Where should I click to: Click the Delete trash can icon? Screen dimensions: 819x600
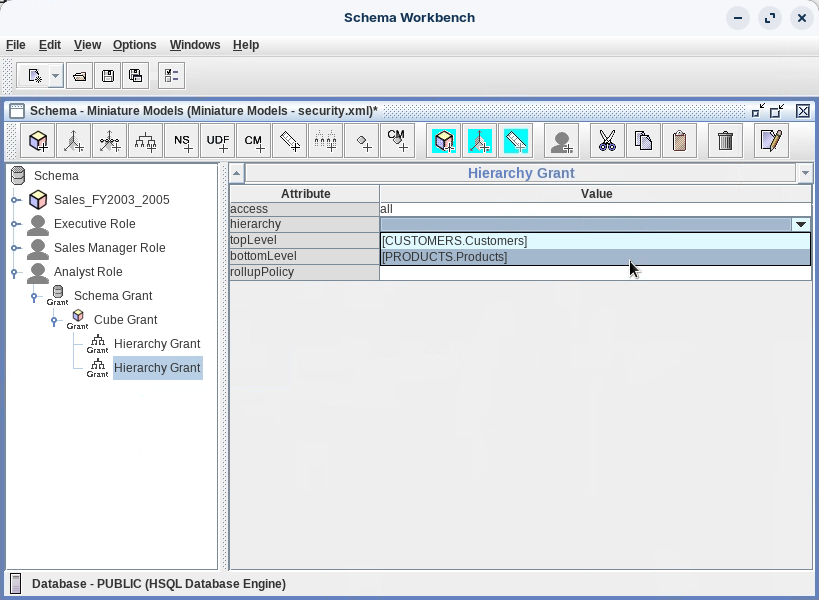pyautogui.click(x=726, y=141)
